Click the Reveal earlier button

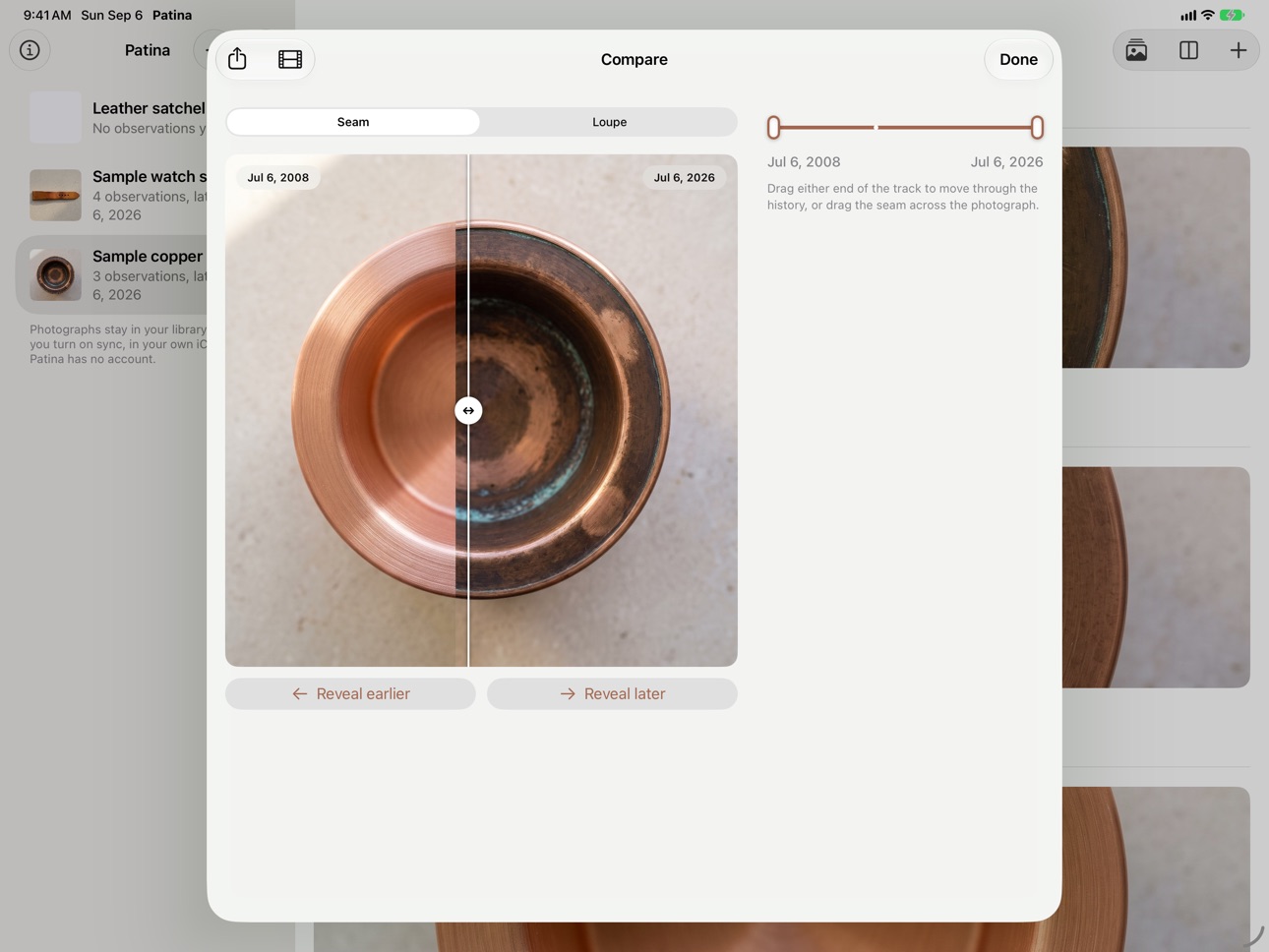pyautogui.click(x=350, y=693)
